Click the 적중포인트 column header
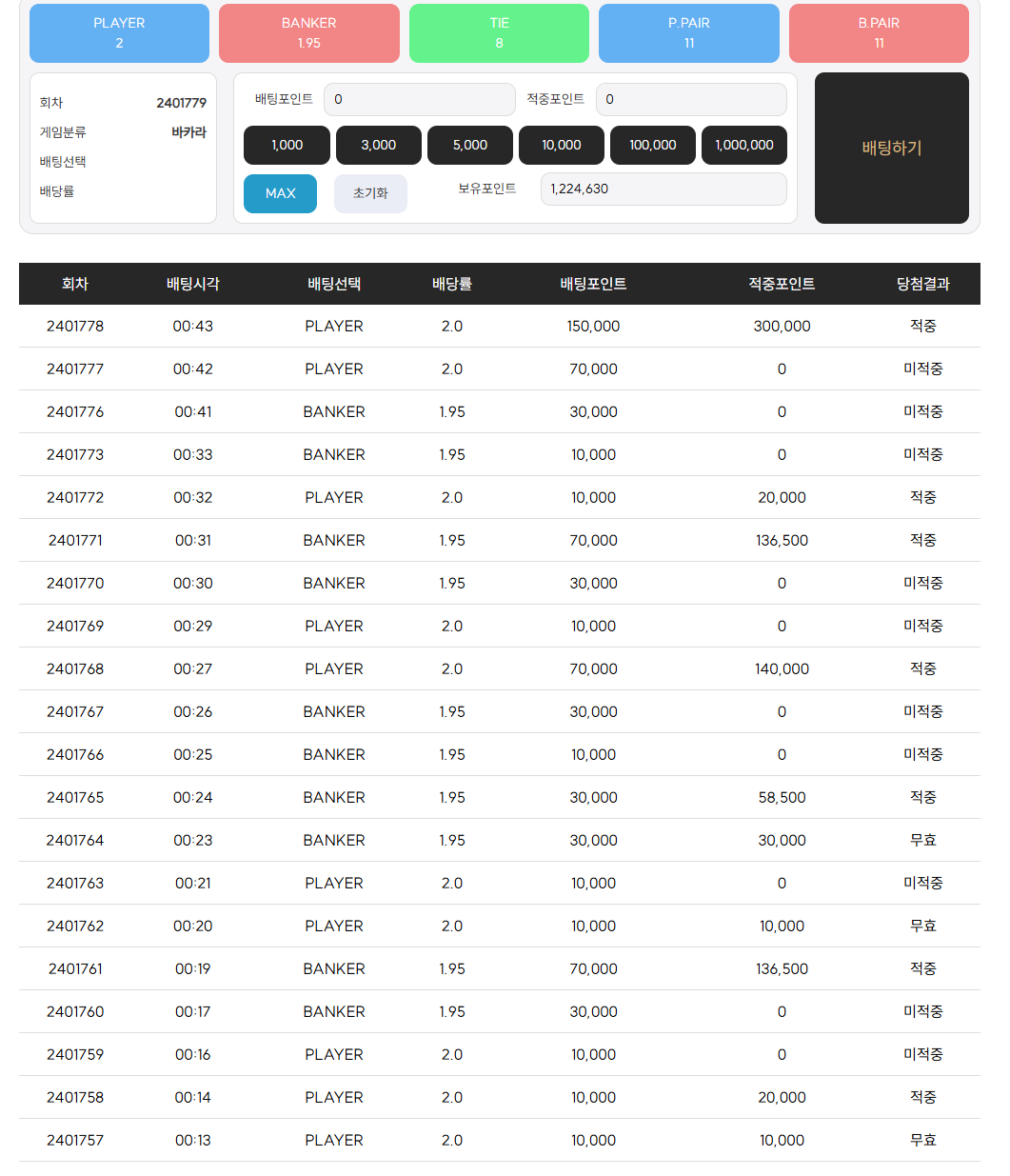 click(782, 284)
